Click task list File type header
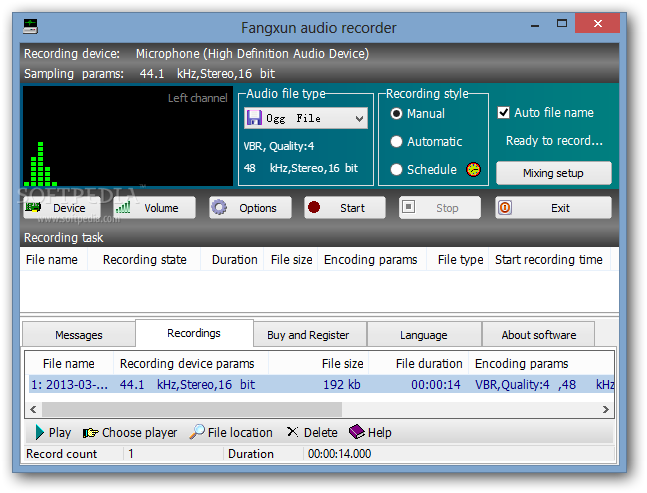This screenshot has width=647, height=493. [x=460, y=259]
